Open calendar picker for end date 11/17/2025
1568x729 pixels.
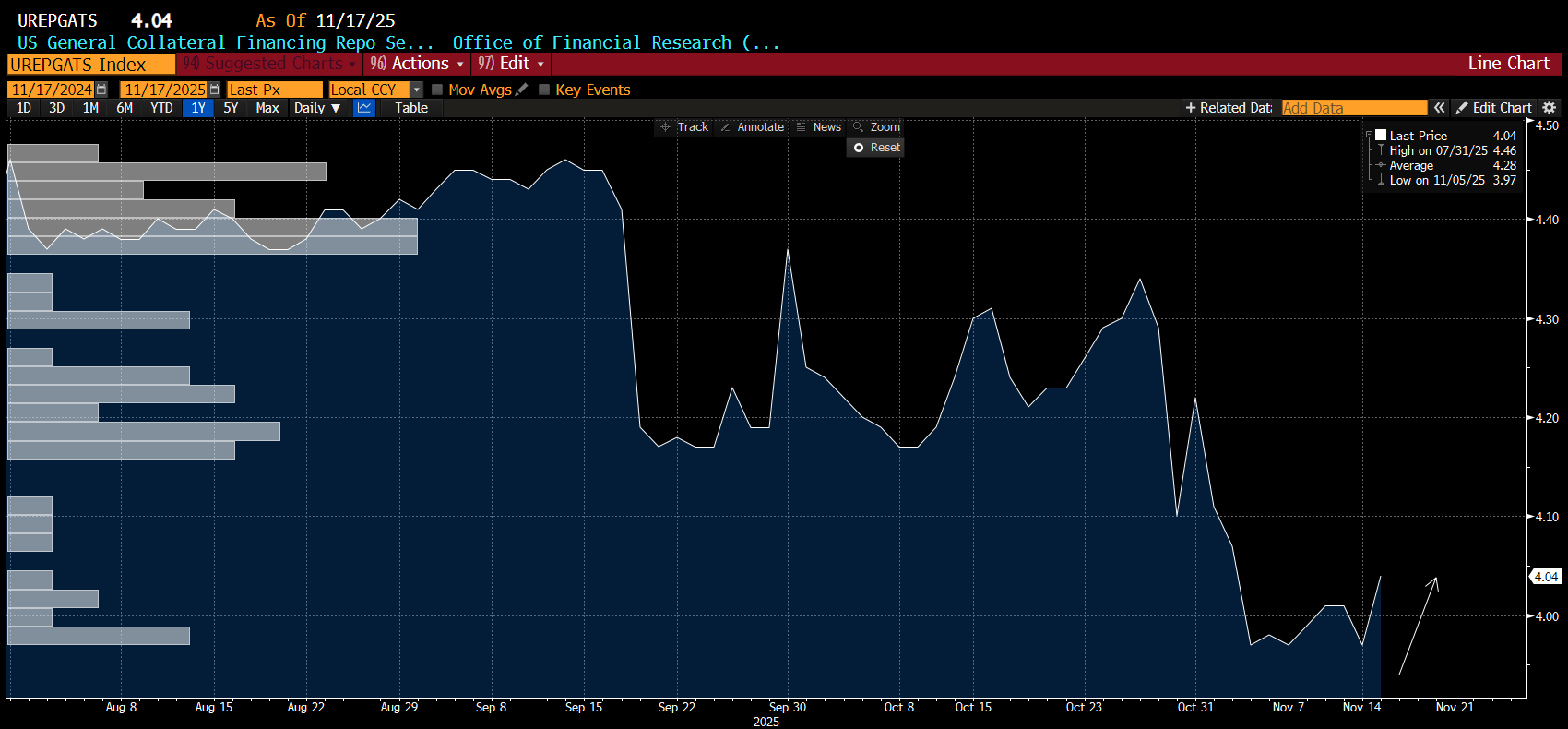coord(214,90)
